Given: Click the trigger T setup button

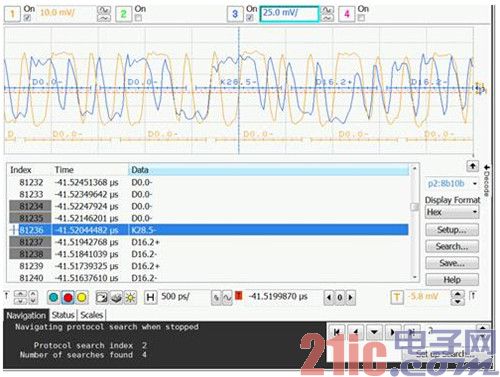Looking at the screenshot, I should point(397,297).
